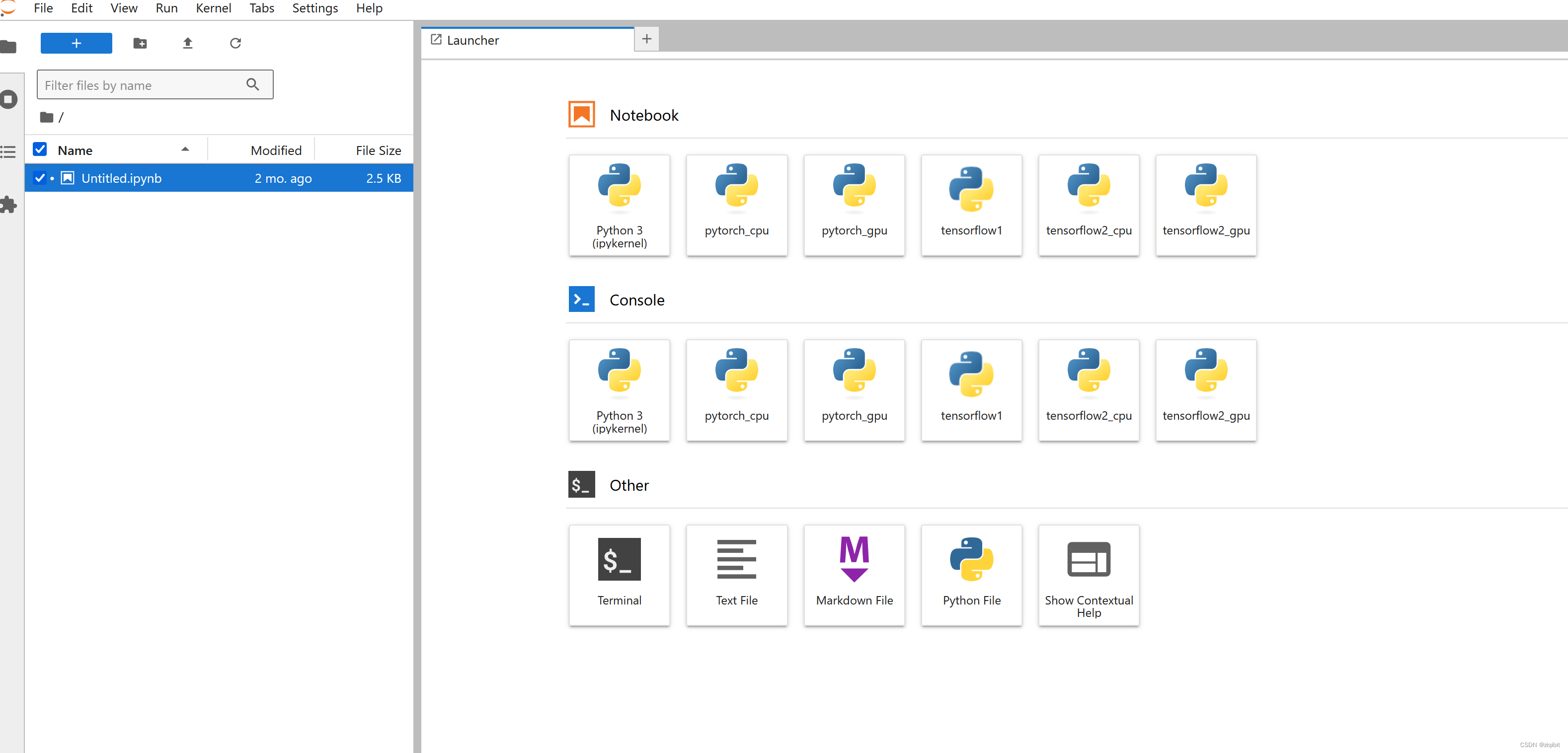Click the 2 mo. ago modified cell

pos(283,178)
